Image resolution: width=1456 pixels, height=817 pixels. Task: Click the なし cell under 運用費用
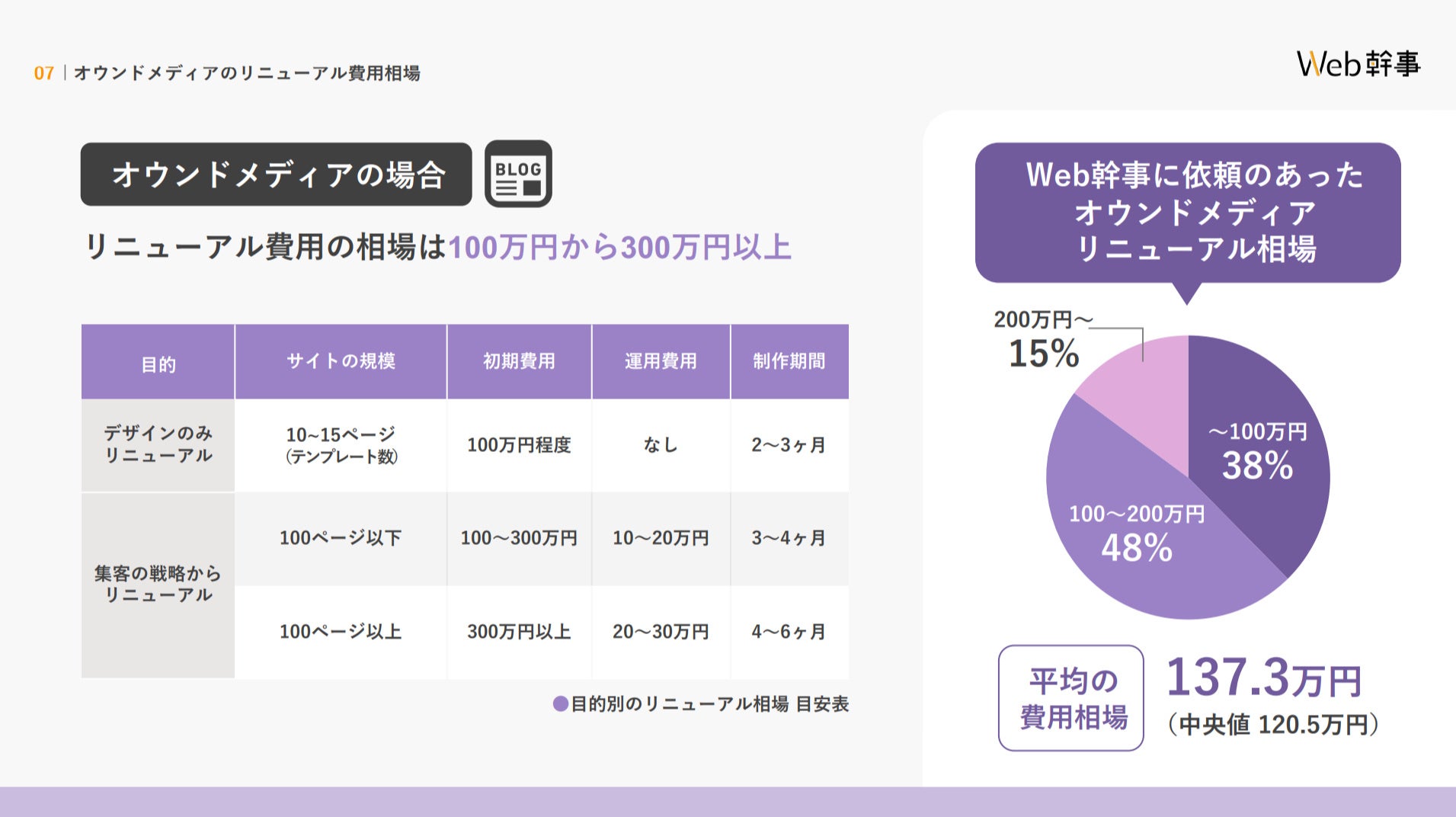tap(661, 445)
